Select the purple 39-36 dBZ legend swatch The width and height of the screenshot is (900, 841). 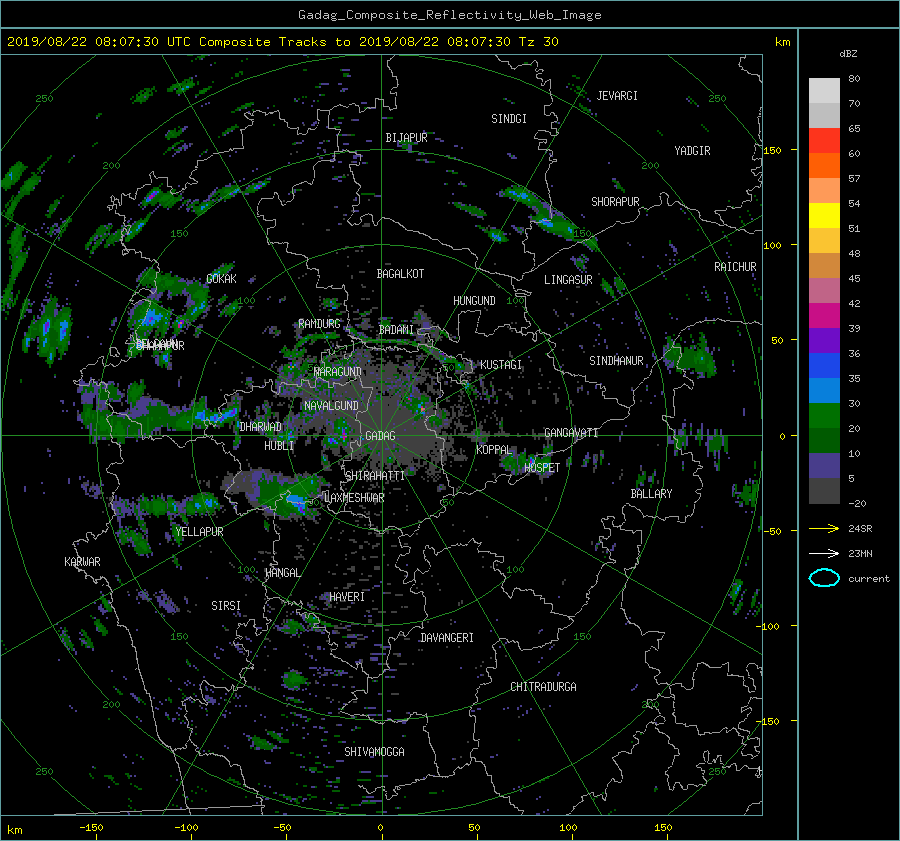[x=824, y=340]
